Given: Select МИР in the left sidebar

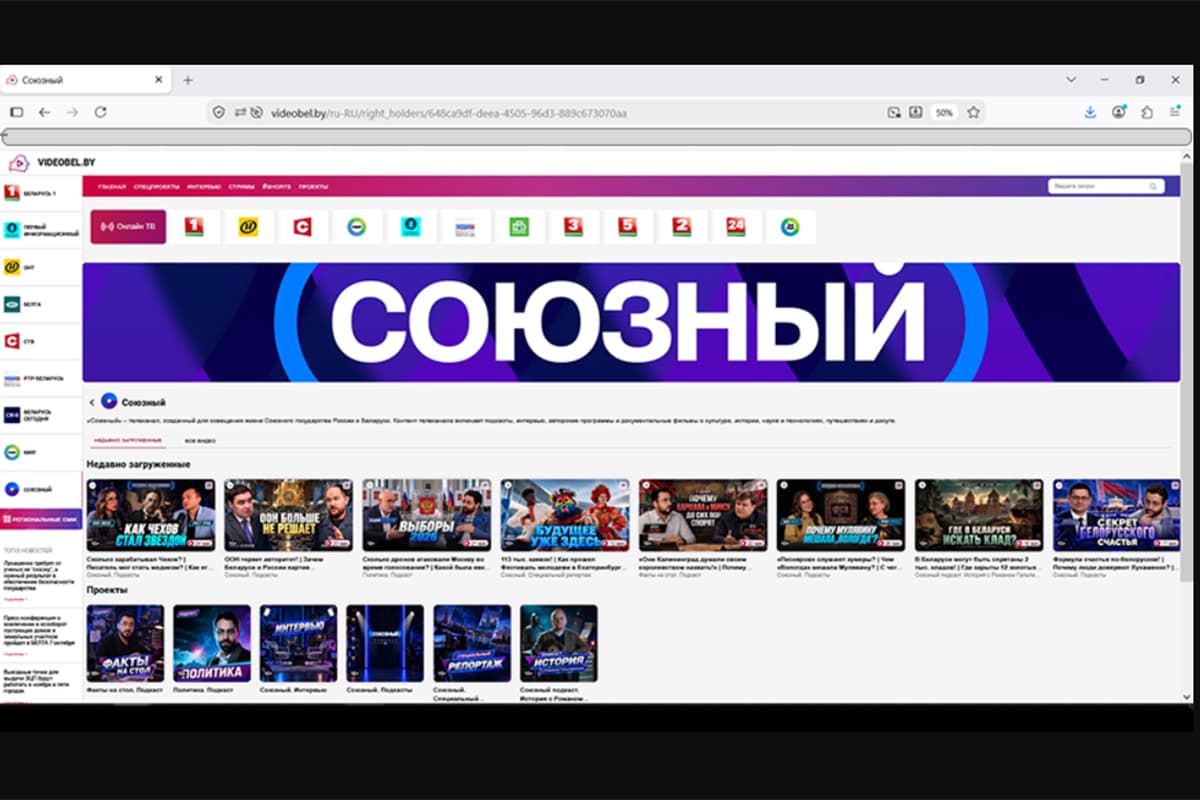Looking at the screenshot, I should pyautogui.click(x=41, y=452).
